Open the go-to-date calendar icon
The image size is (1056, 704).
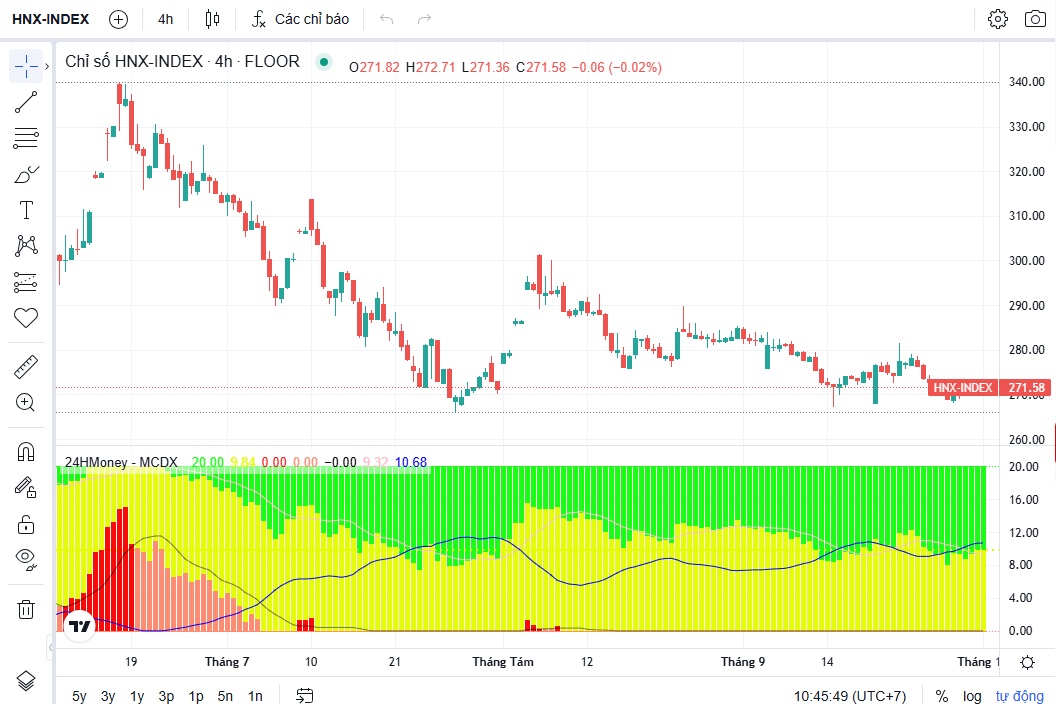pos(304,695)
